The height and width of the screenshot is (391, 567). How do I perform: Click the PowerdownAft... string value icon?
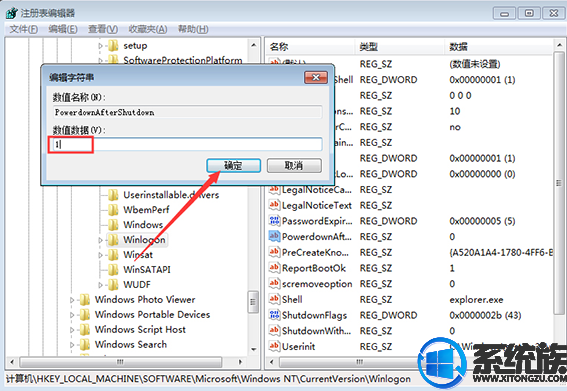tap(274, 236)
